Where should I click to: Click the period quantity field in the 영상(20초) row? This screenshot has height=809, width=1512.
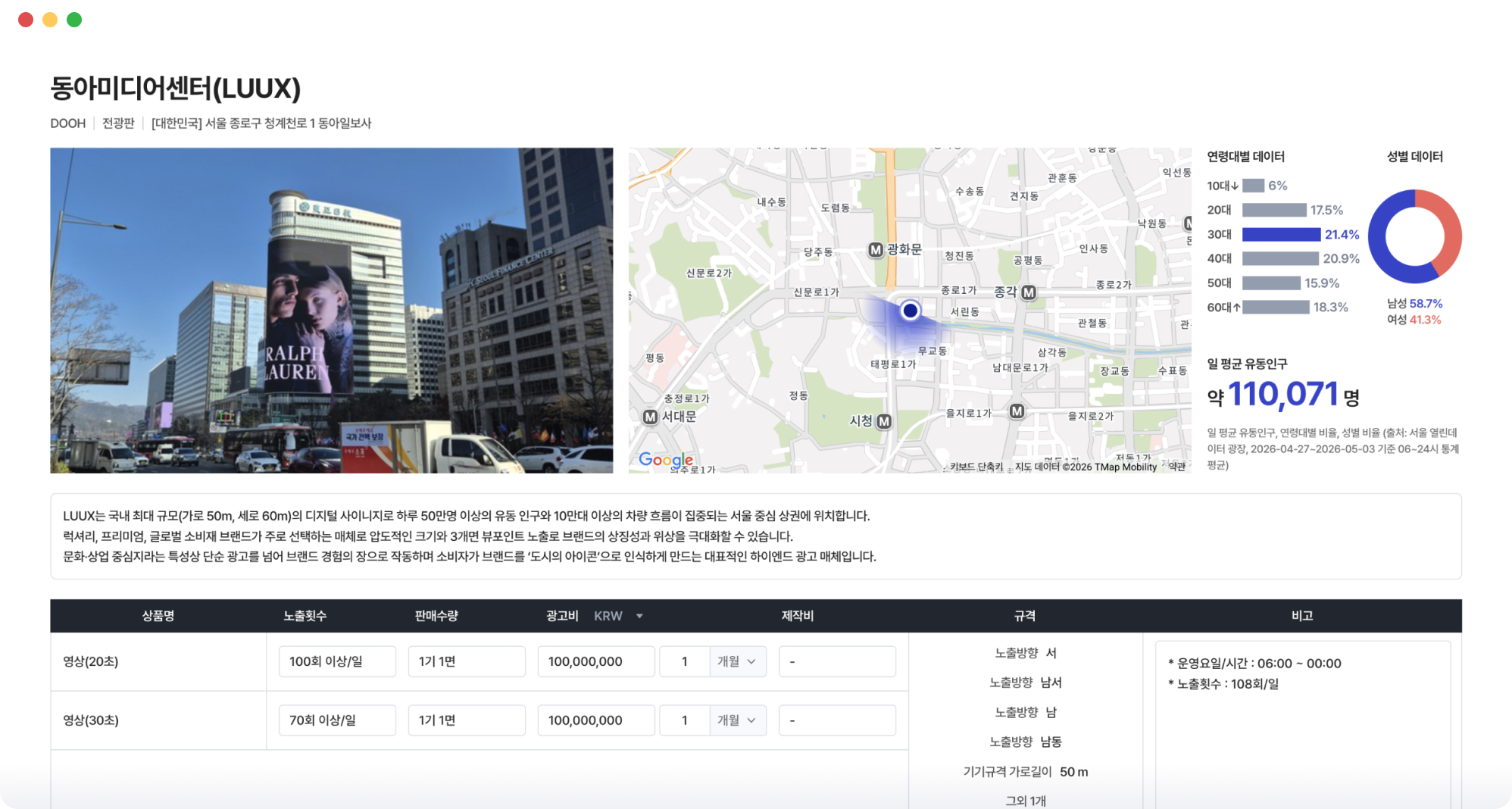pos(685,661)
